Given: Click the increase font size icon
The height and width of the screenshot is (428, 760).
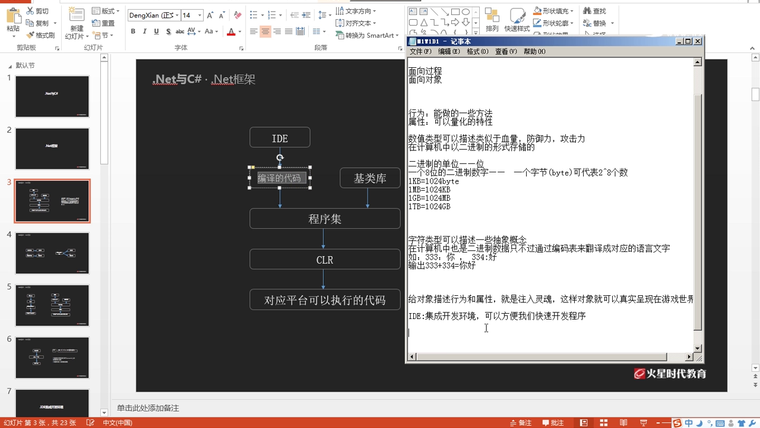Looking at the screenshot, I should (x=210, y=16).
